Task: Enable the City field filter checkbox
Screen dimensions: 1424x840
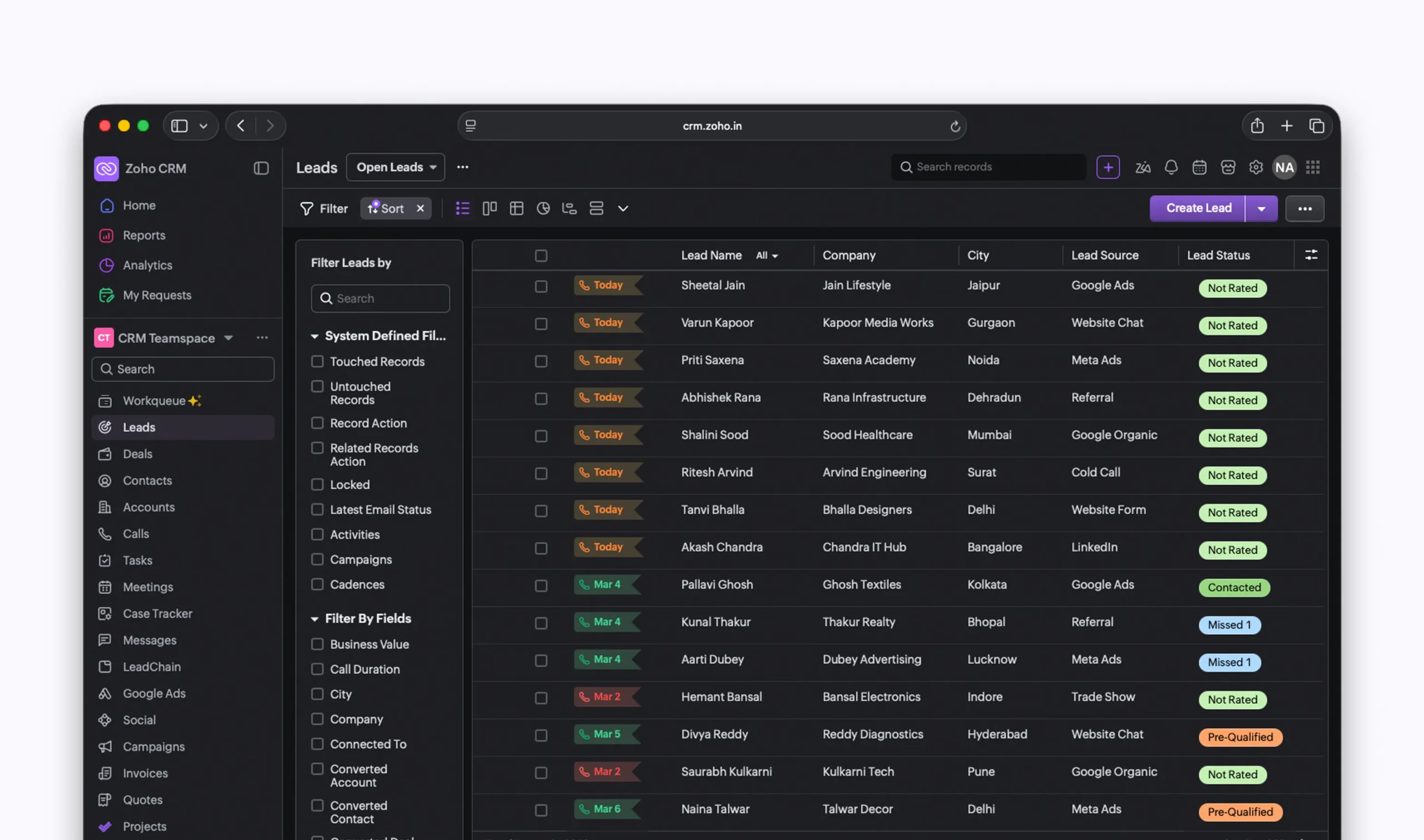Action: (x=318, y=694)
